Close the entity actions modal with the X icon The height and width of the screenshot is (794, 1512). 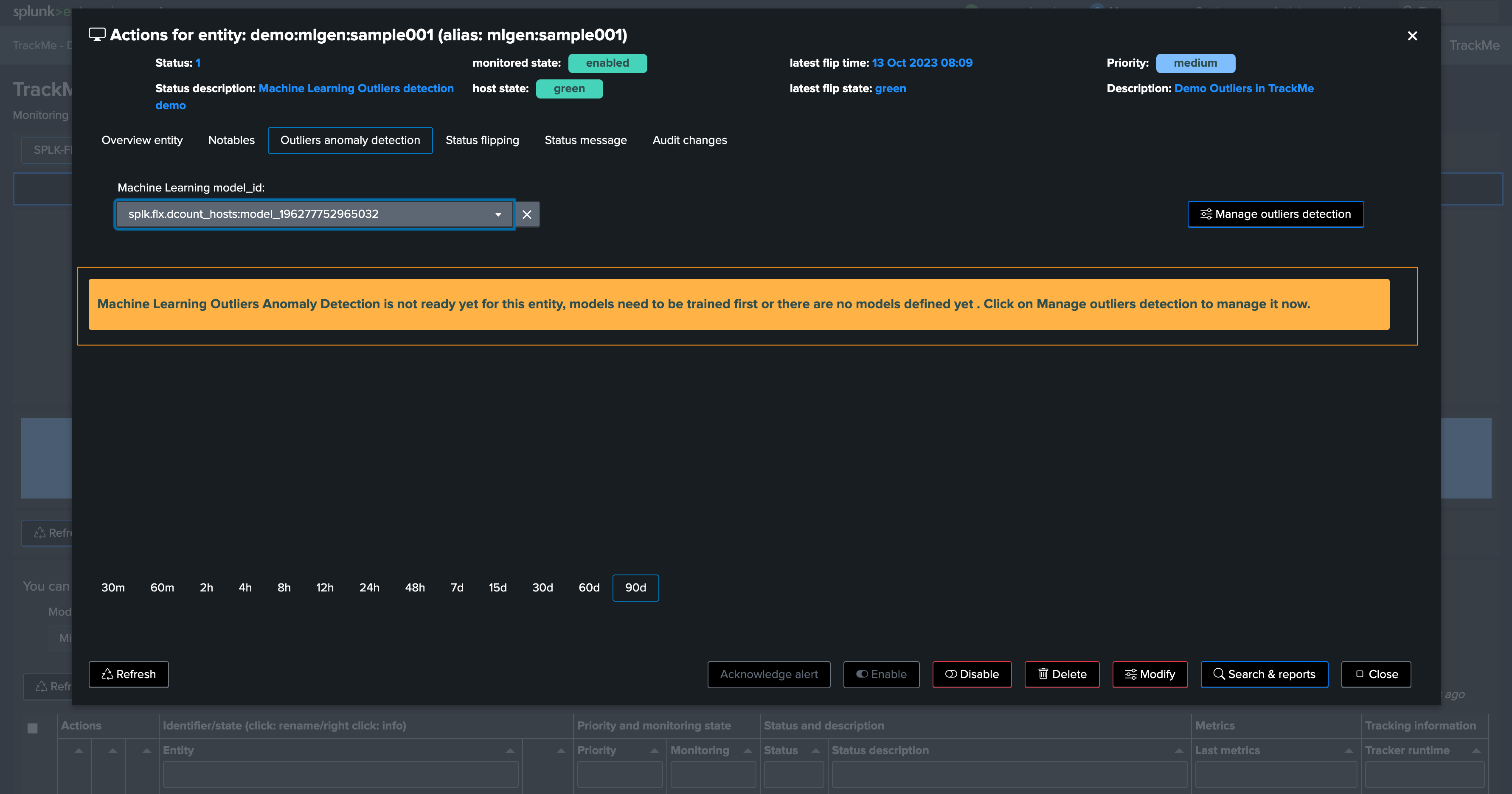click(1412, 36)
